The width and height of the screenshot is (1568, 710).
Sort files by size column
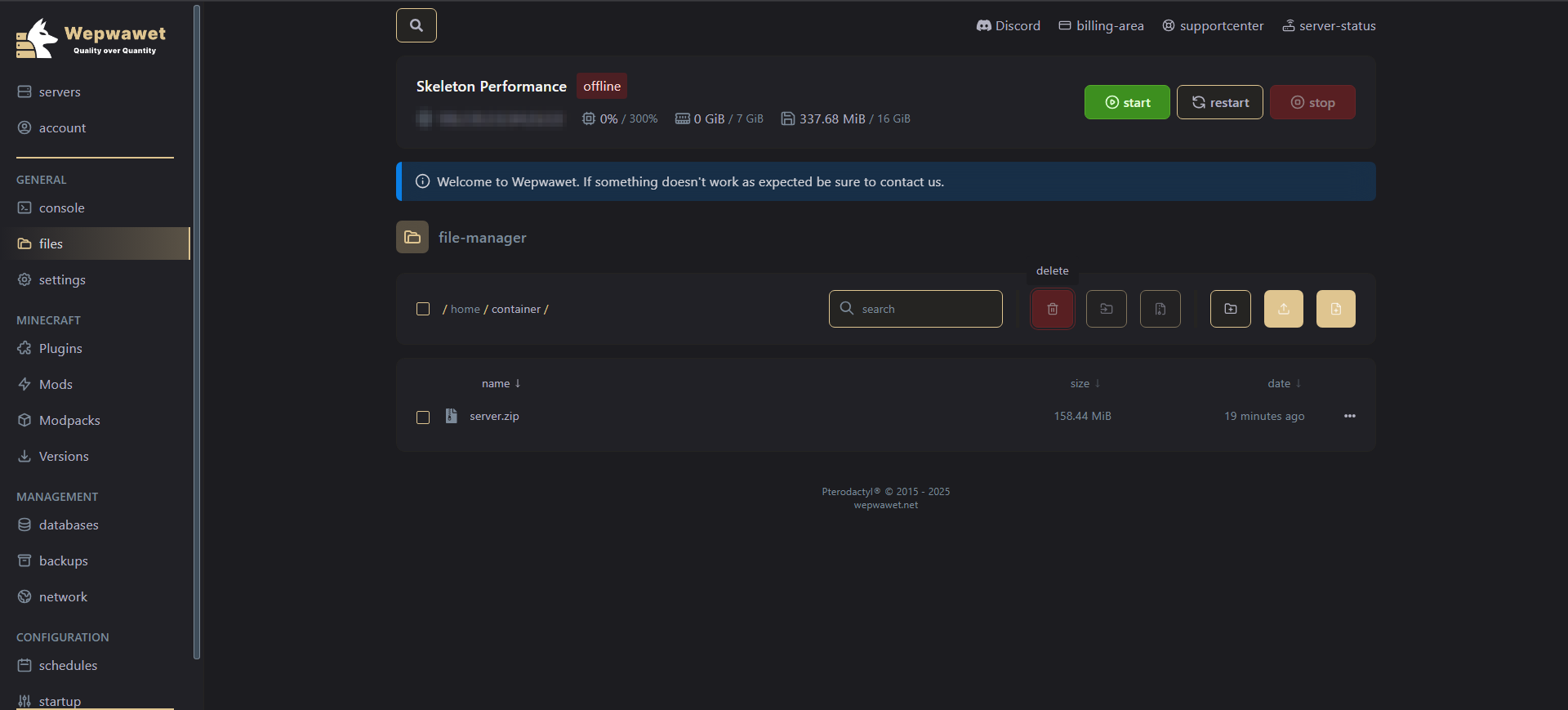click(1085, 383)
